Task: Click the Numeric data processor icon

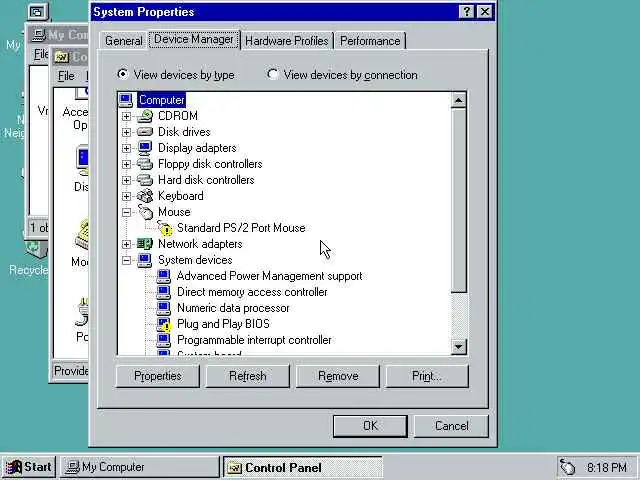Action: click(x=164, y=308)
